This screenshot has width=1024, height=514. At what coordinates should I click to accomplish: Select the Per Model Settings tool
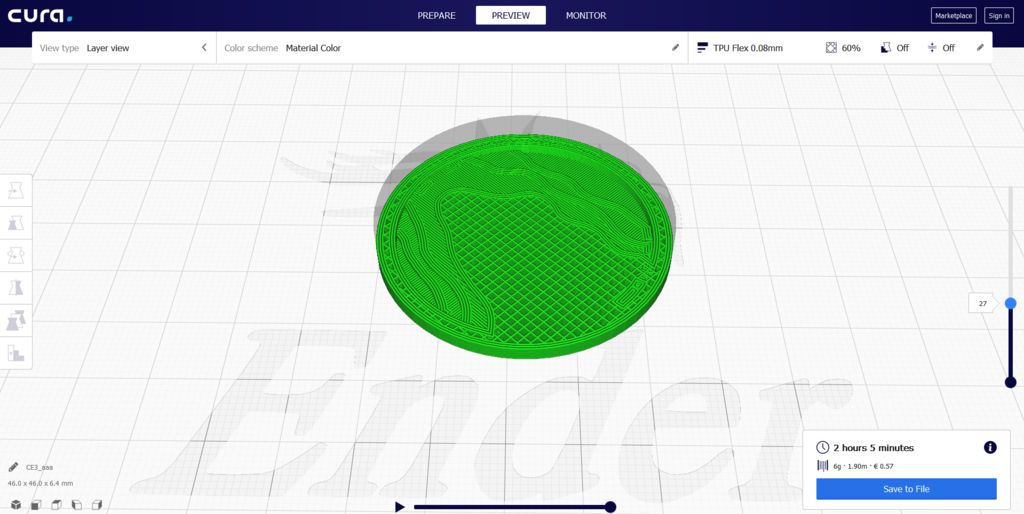pyautogui.click(x=16, y=320)
